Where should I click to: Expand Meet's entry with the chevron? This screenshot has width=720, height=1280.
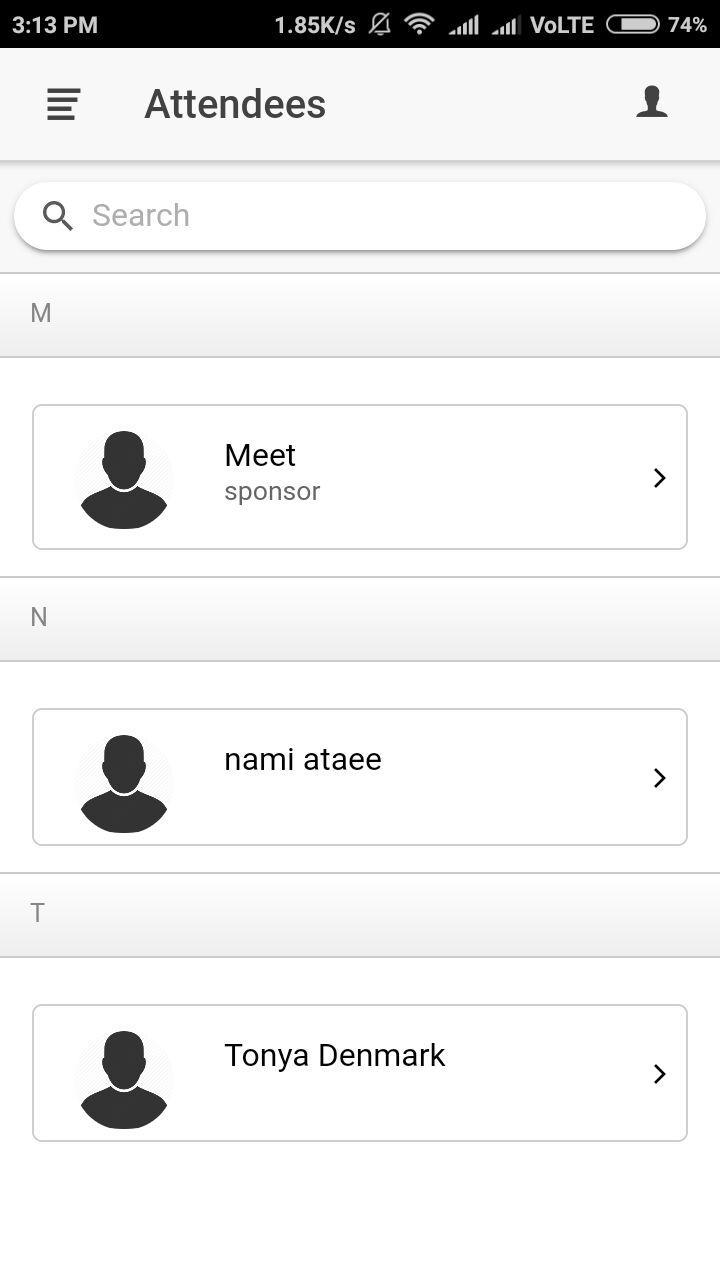[659, 478]
